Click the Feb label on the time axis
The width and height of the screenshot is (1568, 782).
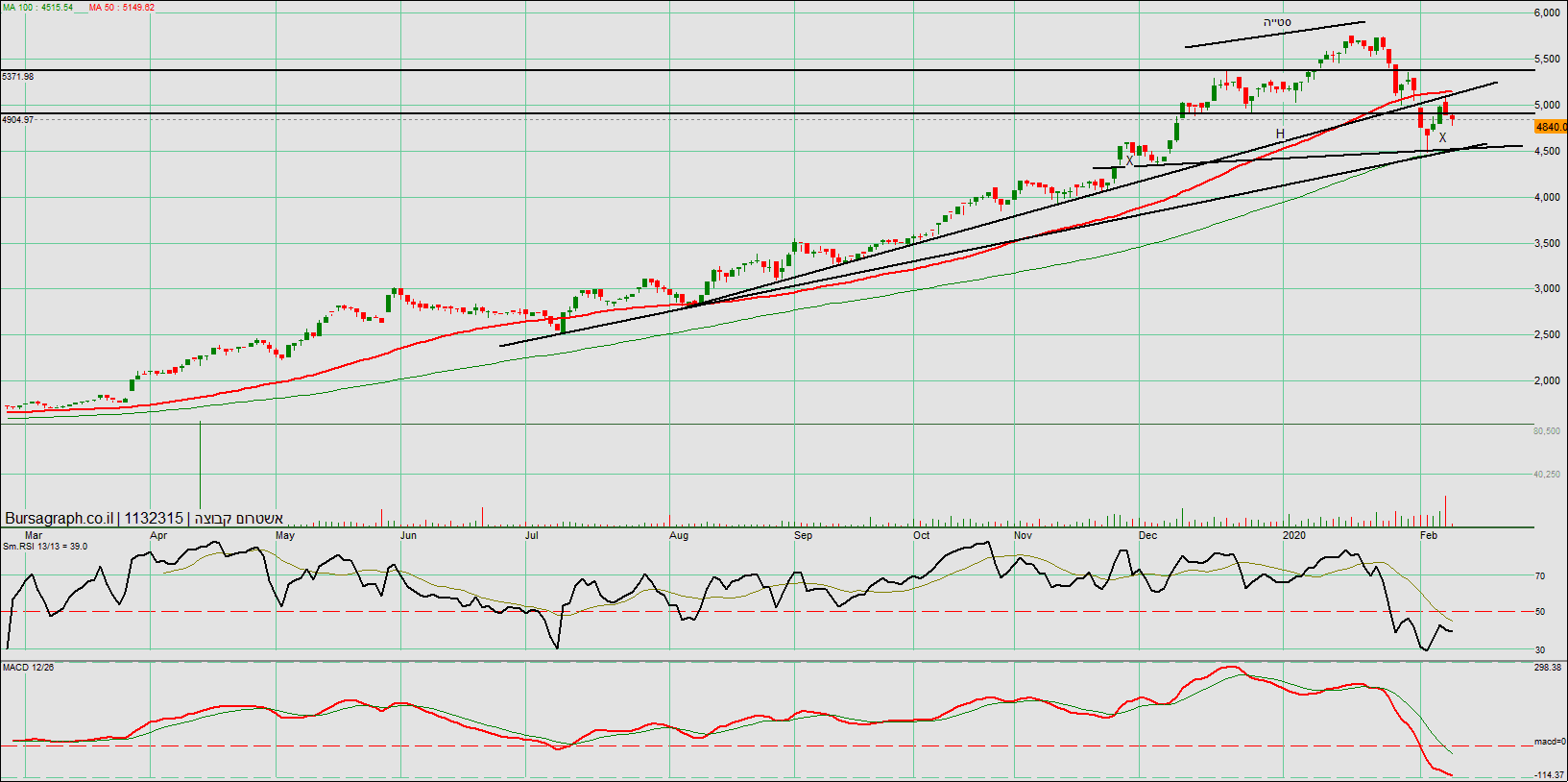point(1429,535)
